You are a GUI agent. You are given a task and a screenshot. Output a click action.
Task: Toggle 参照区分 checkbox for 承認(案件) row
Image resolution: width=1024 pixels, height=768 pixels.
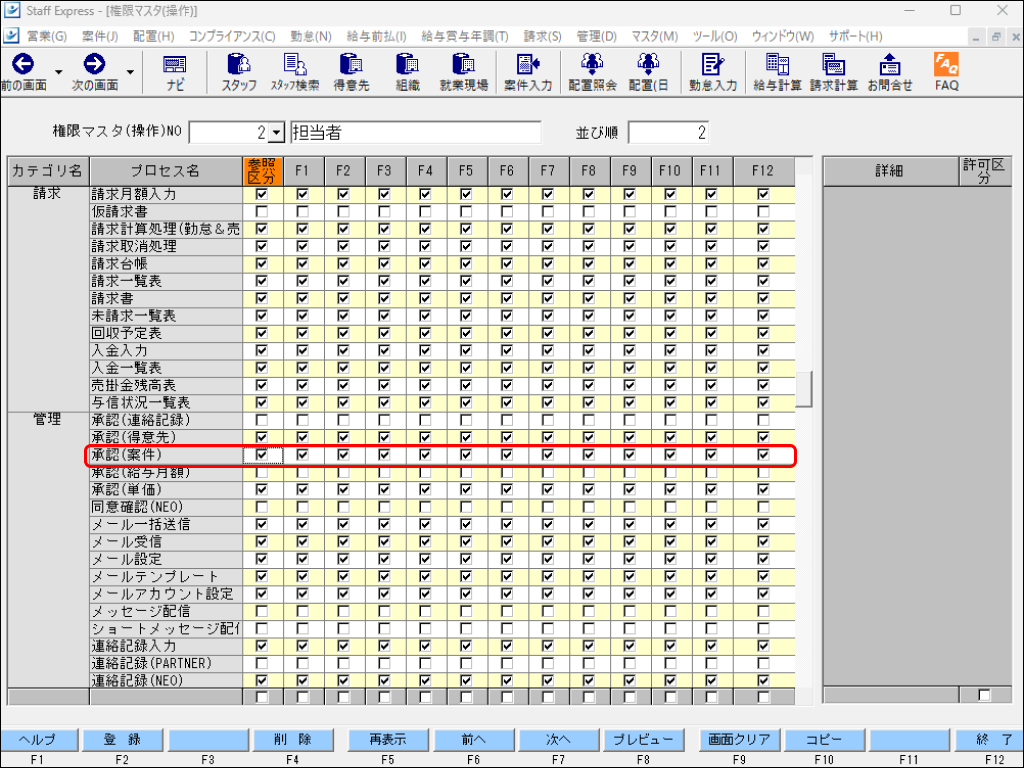pos(262,455)
